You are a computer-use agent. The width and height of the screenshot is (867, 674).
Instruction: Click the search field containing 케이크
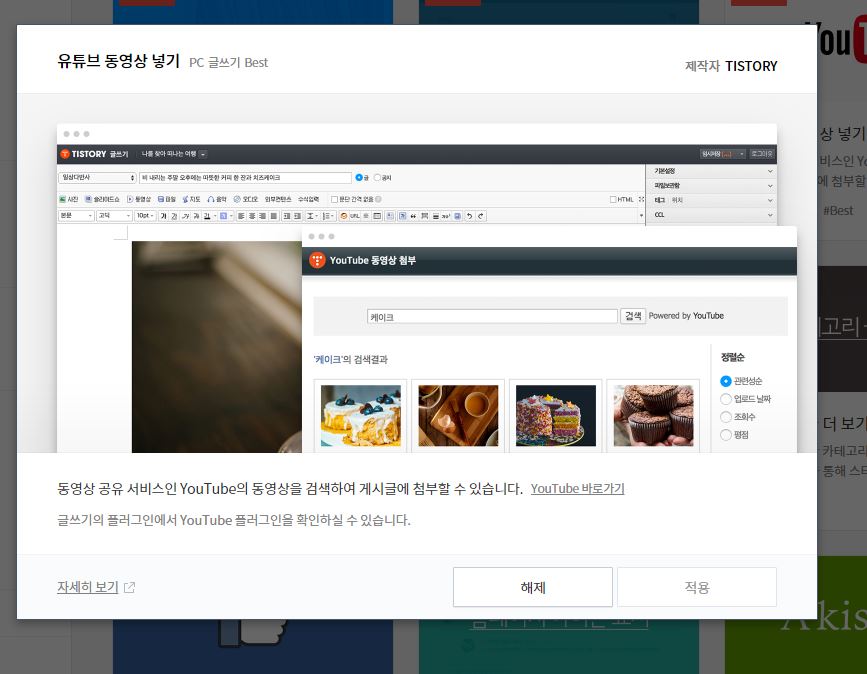pos(492,316)
